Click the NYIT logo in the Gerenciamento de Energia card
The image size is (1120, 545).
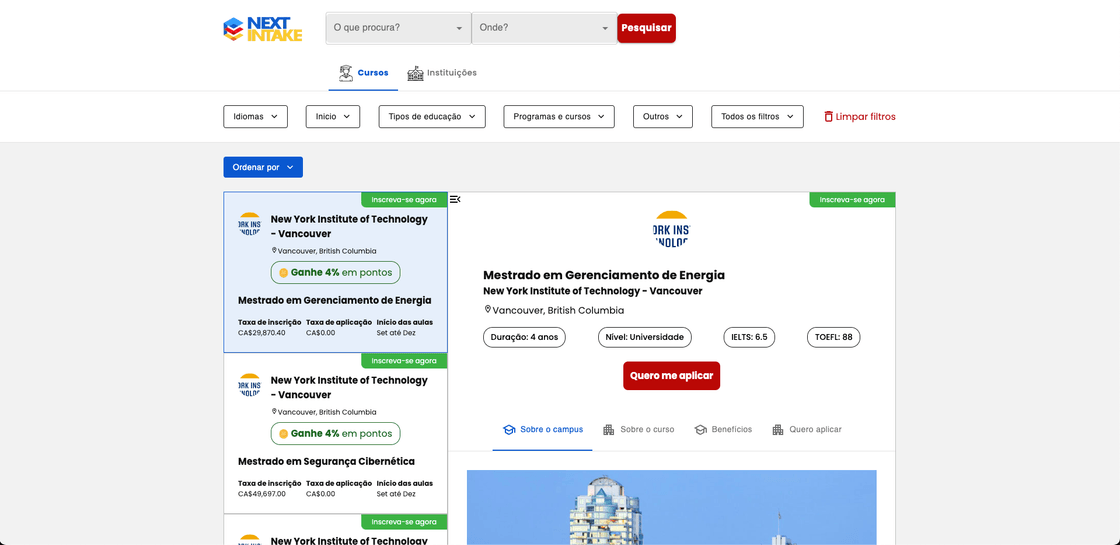250,226
